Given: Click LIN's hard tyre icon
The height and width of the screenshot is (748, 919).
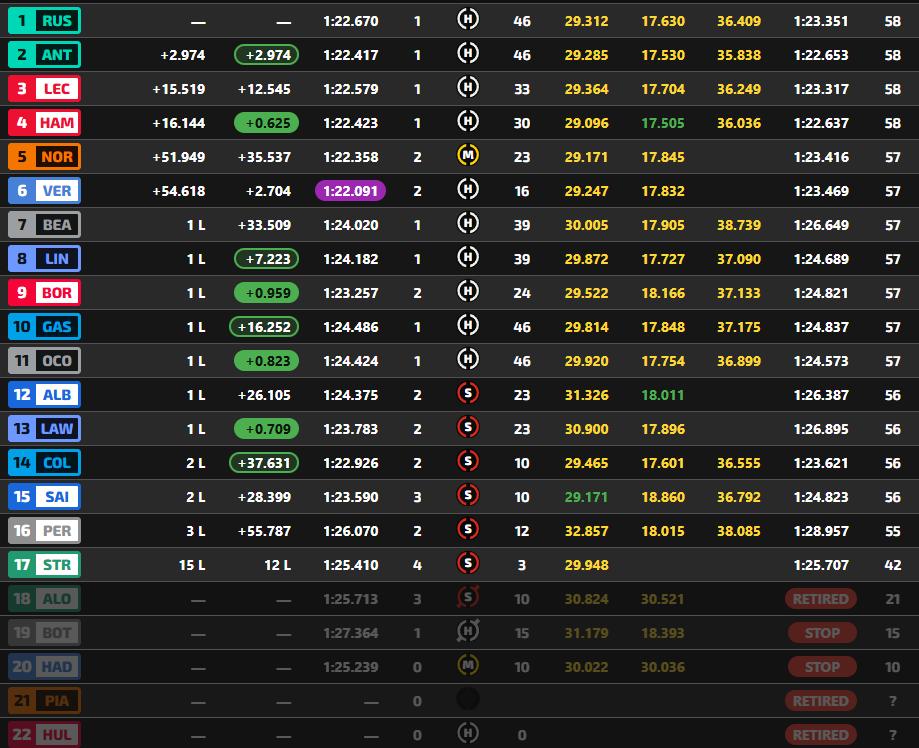Looking at the screenshot, I should click(468, 257).
